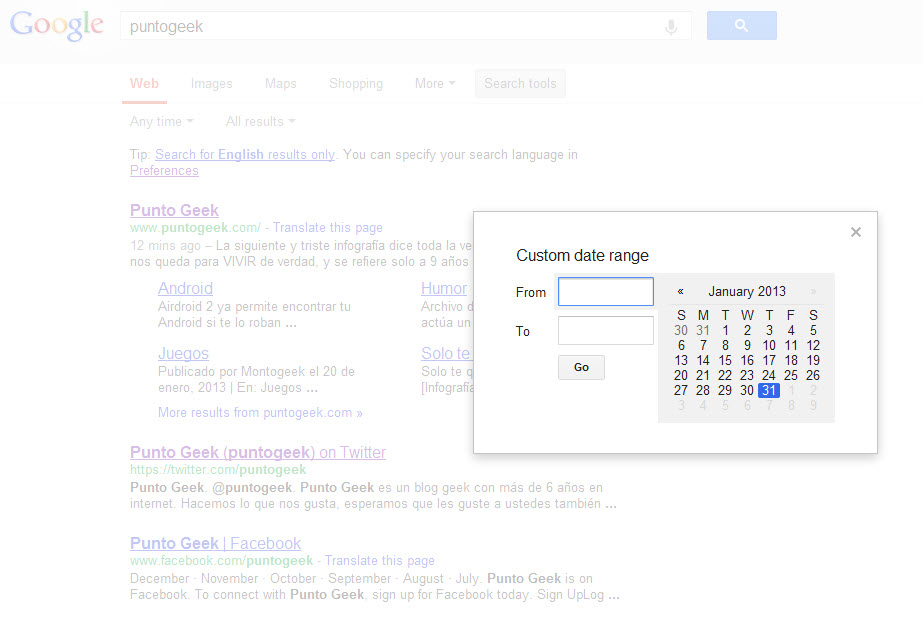
Task: Pick January 28 in the calendar
Action: [703, 390]
